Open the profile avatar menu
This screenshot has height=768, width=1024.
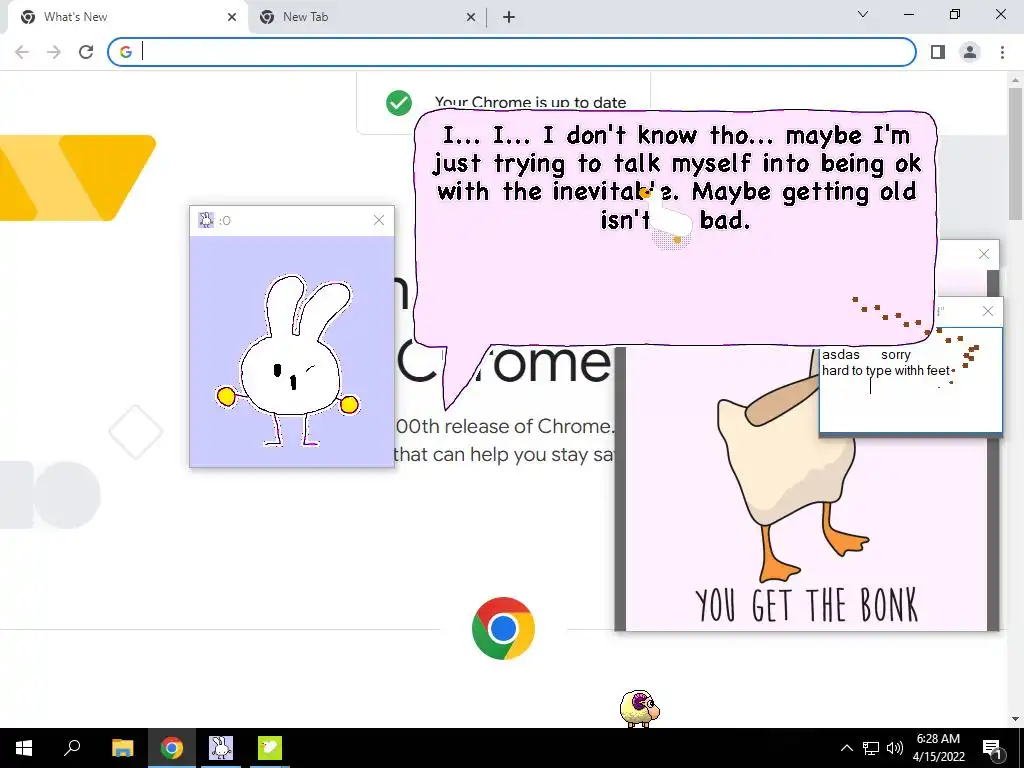coord(970,52)
